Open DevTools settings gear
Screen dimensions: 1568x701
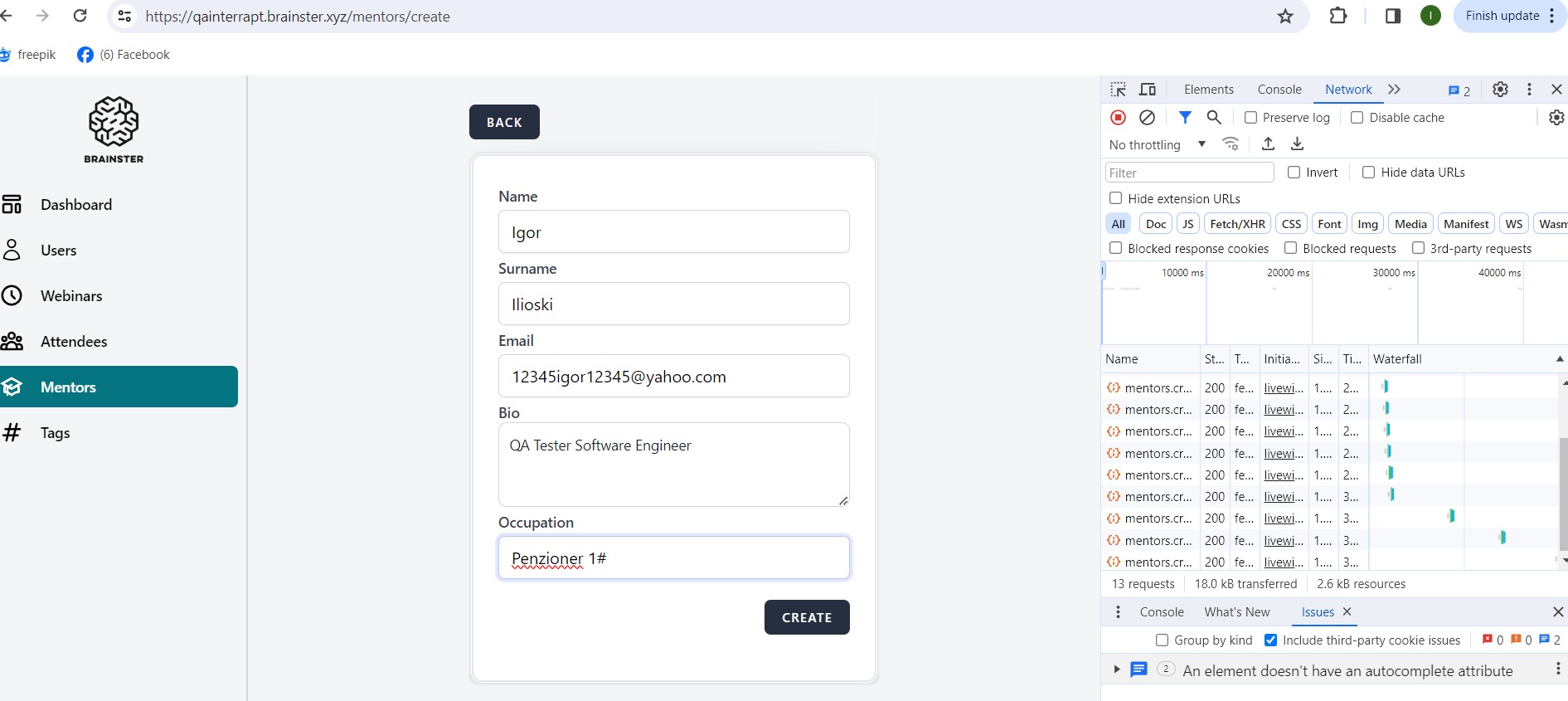click(x=1500, y=90)
